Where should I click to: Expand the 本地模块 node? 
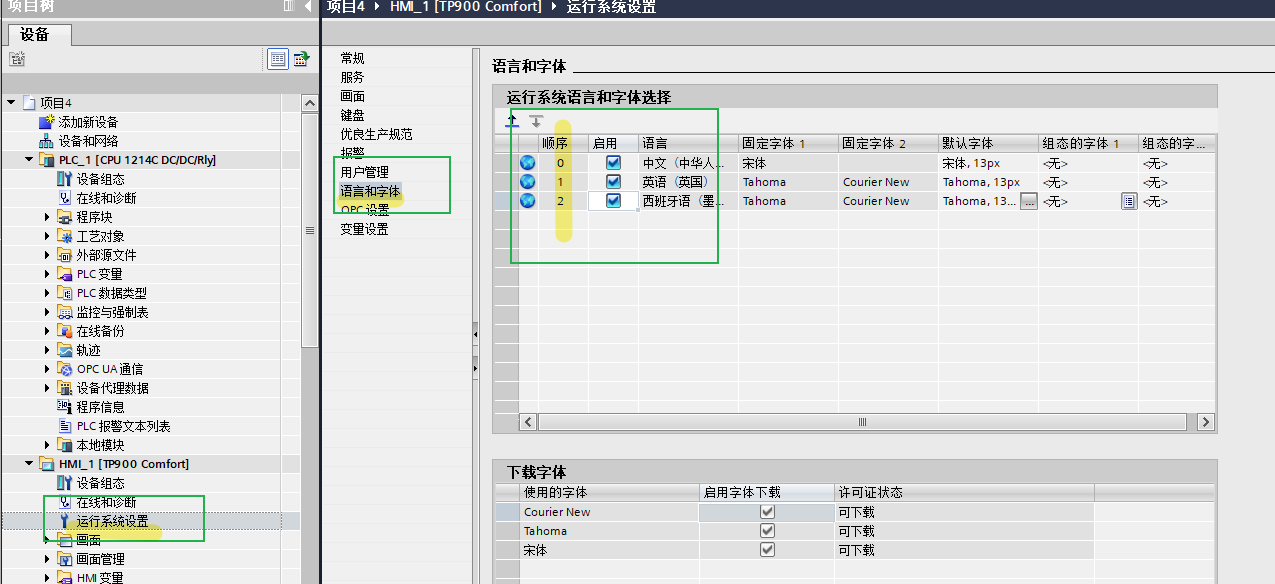tap(47, 445)
